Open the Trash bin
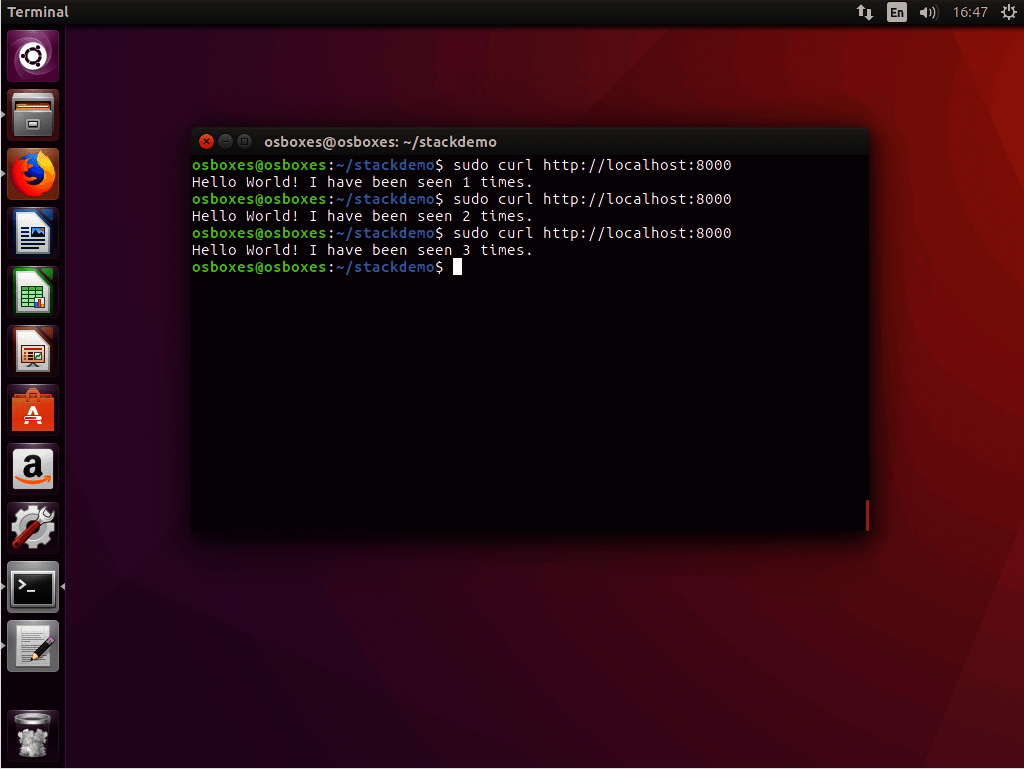This screenshot has height=769, width=1024. (33, 736)
